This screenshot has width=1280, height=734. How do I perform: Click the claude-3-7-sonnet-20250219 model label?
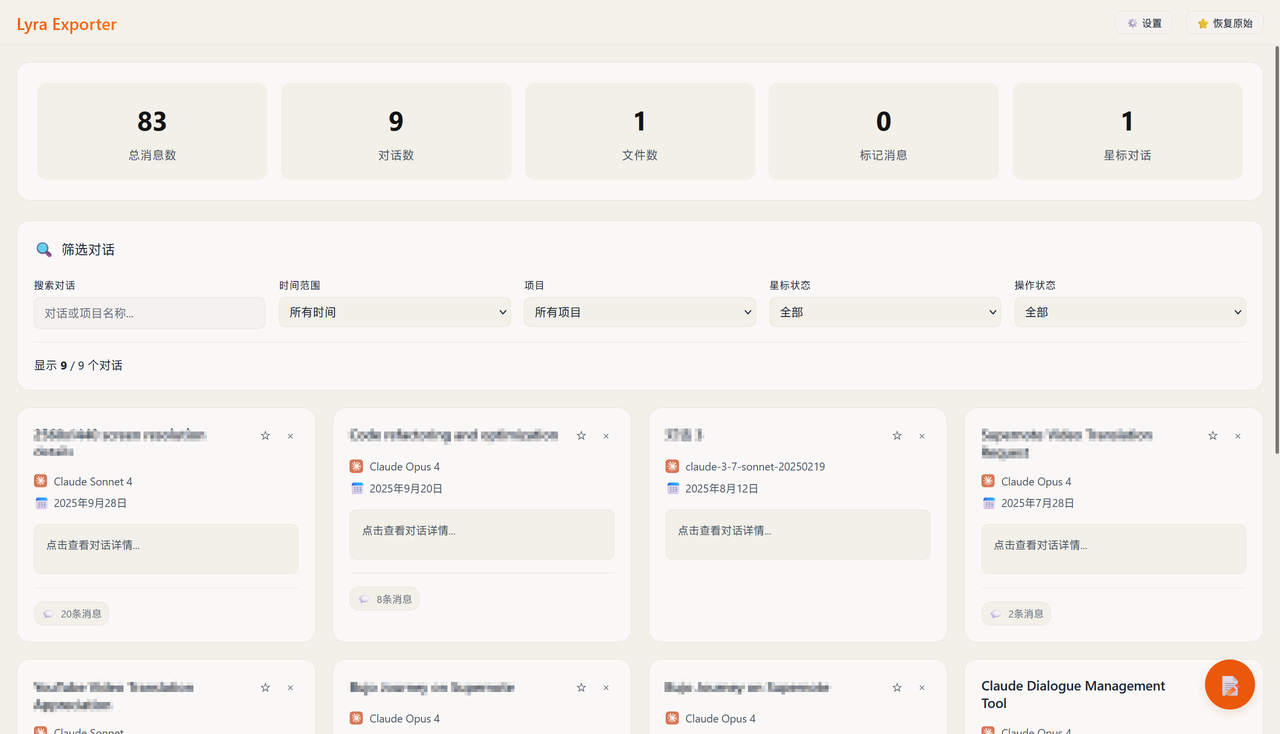click(x=755, y=466)
